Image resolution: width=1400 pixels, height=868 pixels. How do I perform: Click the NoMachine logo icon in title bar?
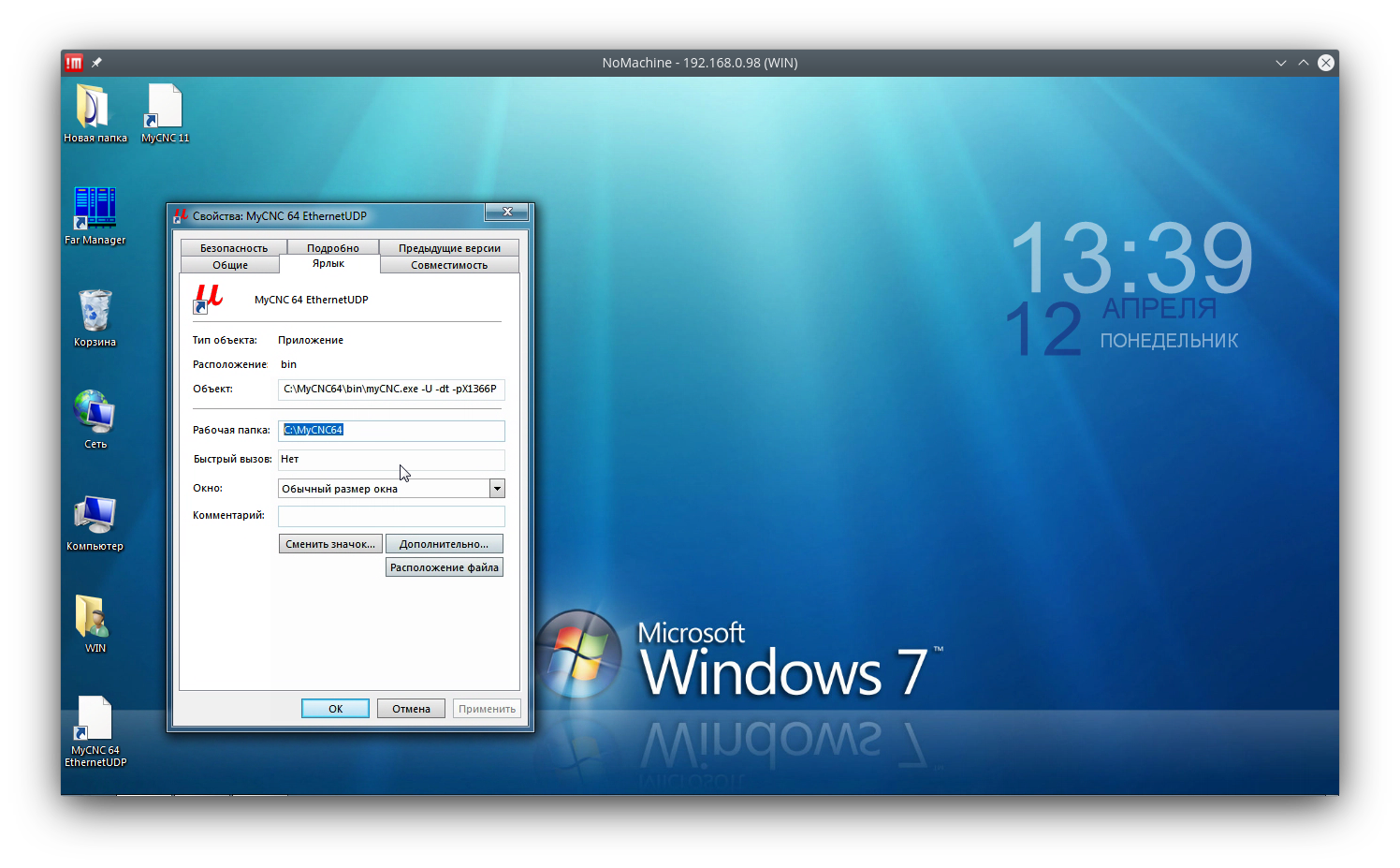(x=74, y=63)
